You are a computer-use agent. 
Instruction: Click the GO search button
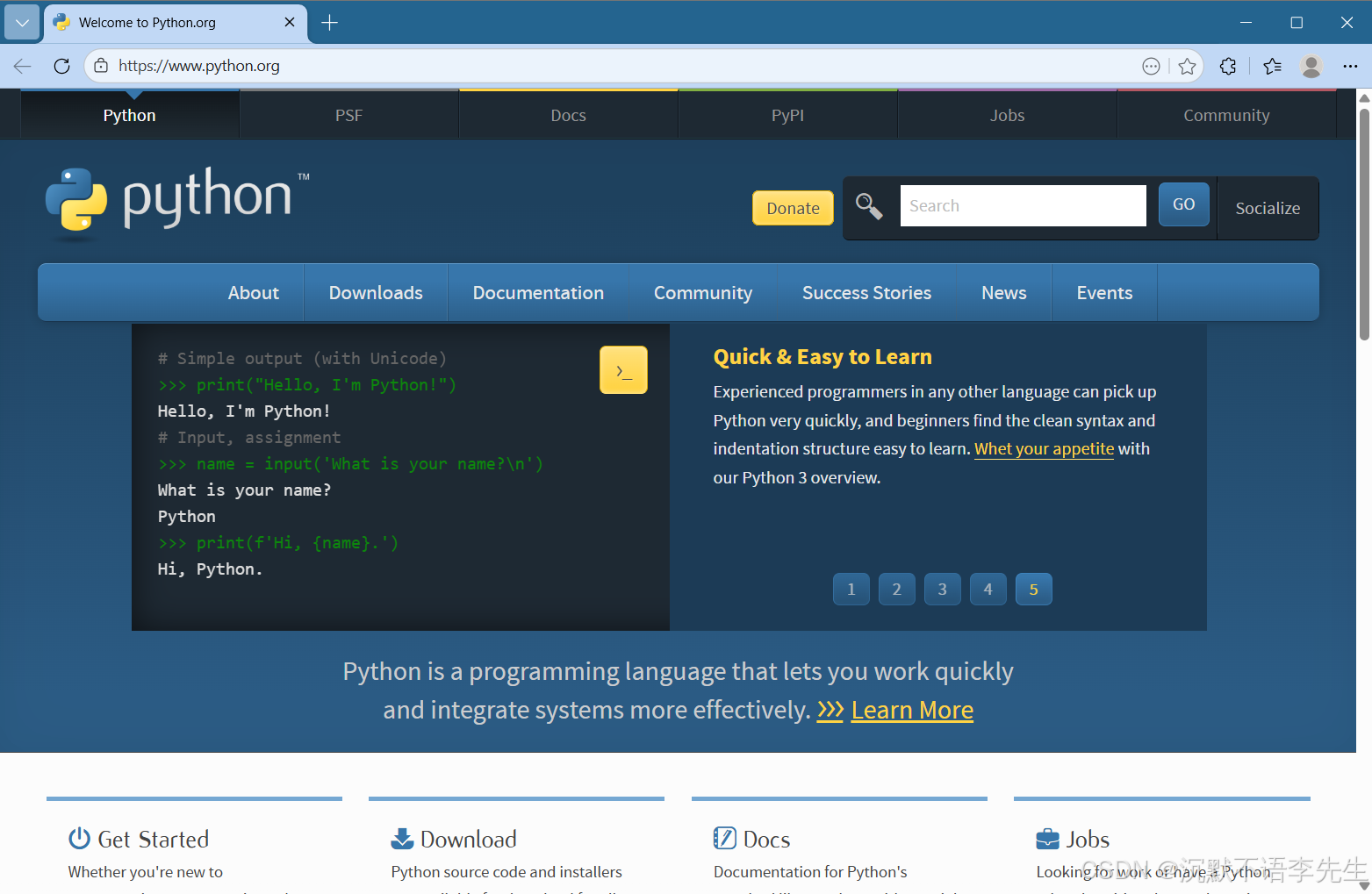click(1184, 204)
